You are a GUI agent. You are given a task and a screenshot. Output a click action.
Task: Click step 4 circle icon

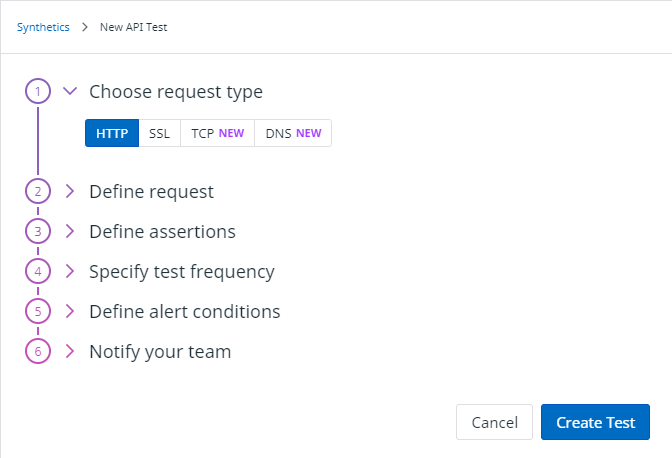point(37,271)
